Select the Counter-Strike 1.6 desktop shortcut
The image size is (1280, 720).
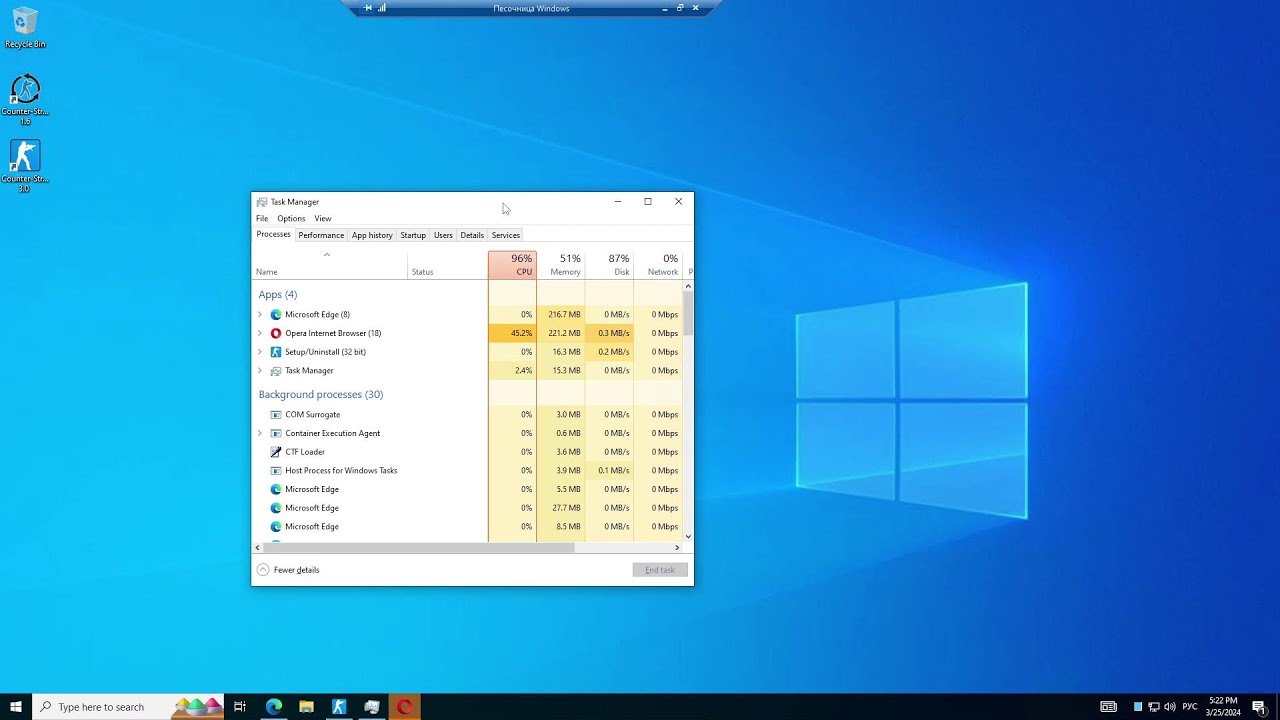25,99
